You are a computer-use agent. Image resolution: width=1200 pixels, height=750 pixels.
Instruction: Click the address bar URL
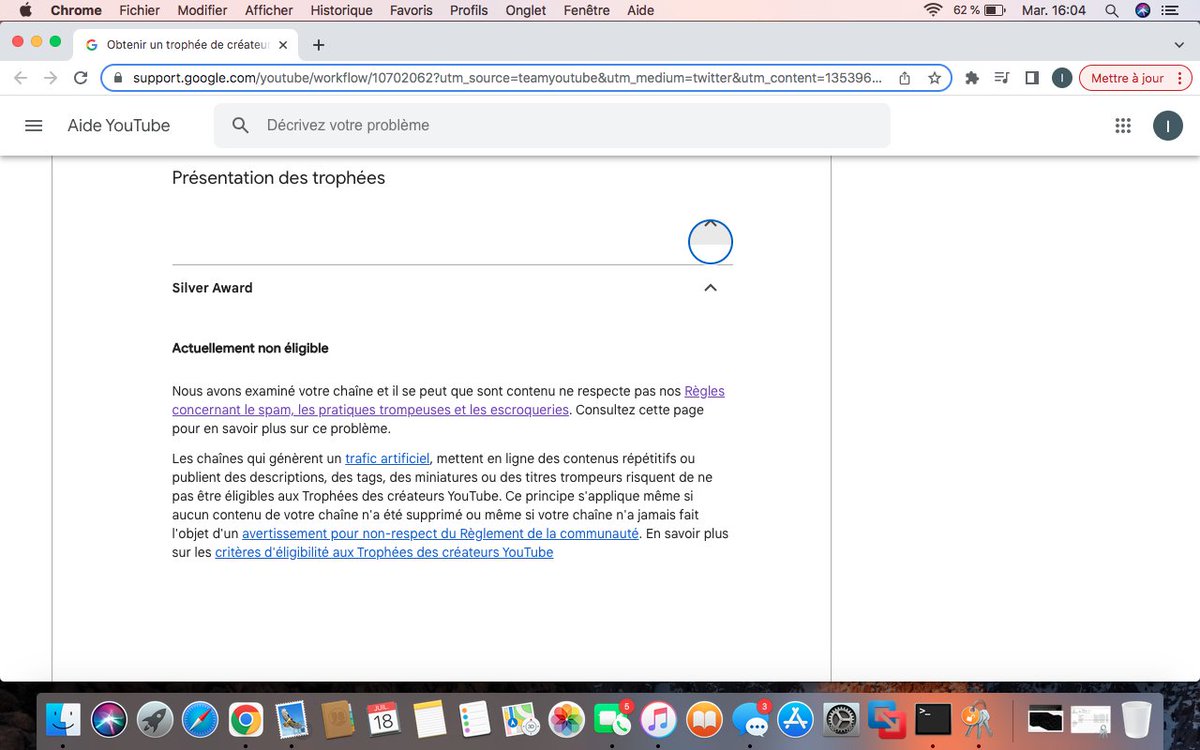[508, 78]
